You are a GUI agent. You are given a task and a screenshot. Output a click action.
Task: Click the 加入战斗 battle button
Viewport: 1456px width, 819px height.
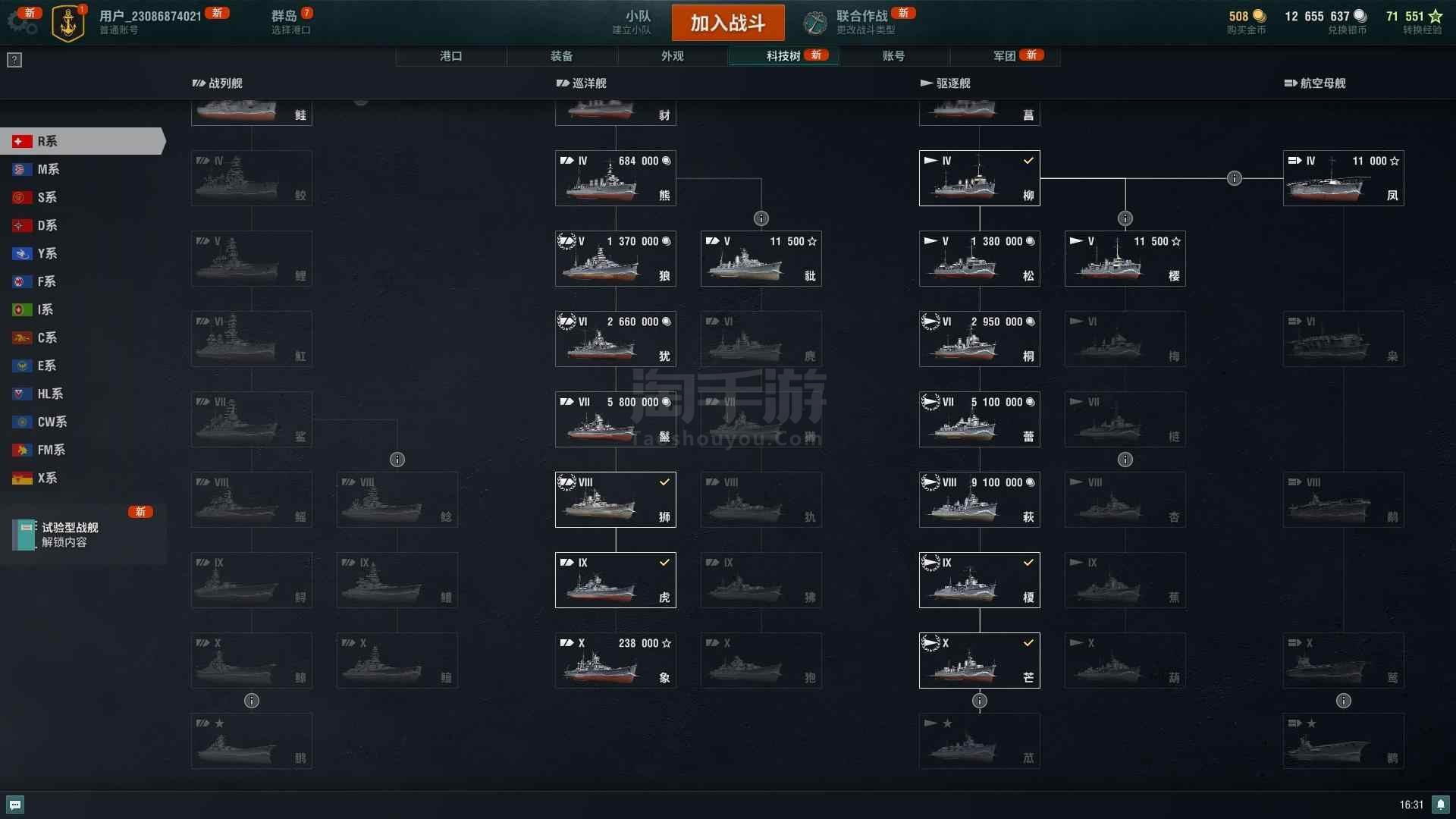tap(728, 23)
